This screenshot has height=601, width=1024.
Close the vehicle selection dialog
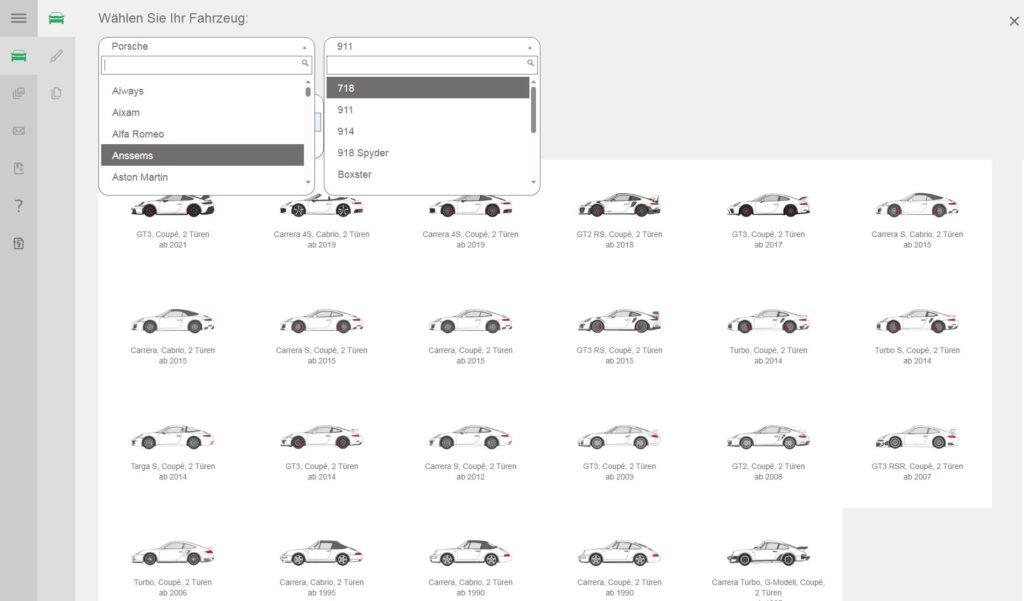(x=1014, y=21)
